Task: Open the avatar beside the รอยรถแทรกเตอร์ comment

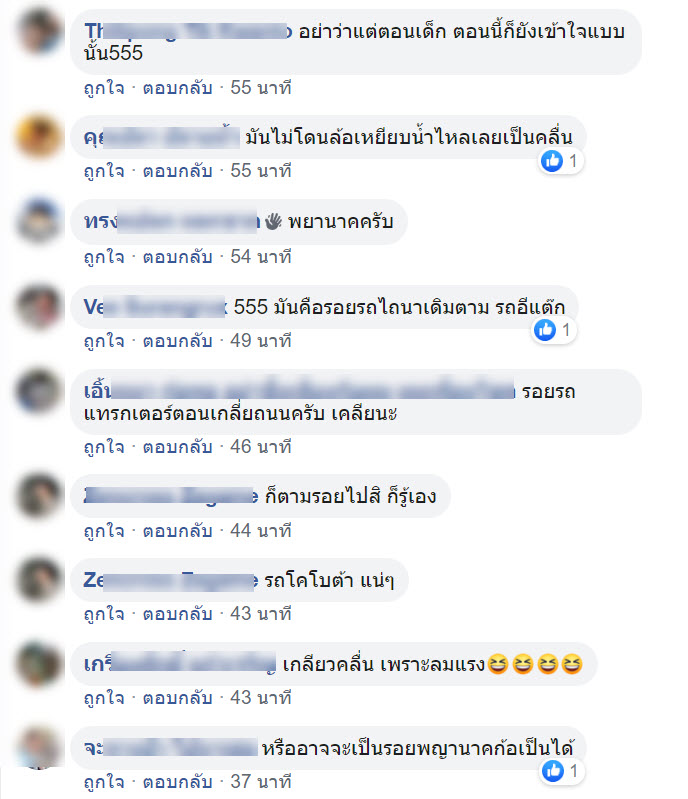Action: tap(39, 390)
